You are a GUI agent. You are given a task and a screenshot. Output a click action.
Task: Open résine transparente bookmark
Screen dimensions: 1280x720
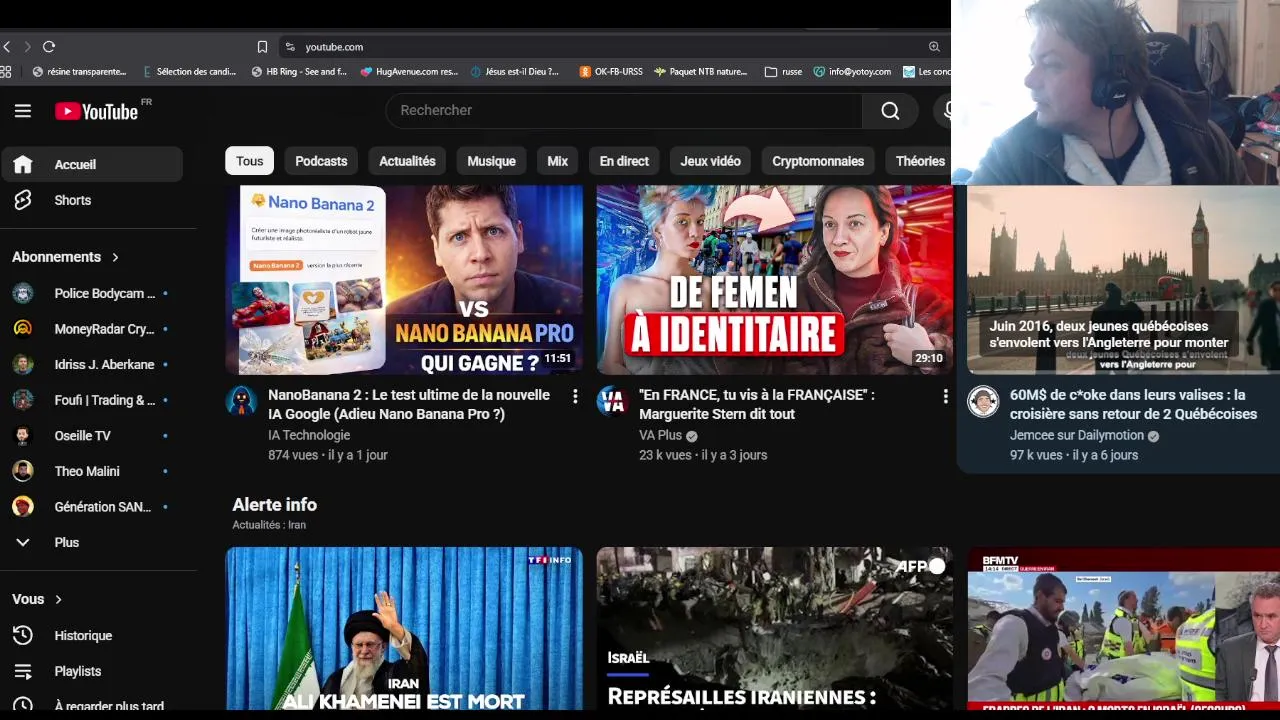pos(79,72)
